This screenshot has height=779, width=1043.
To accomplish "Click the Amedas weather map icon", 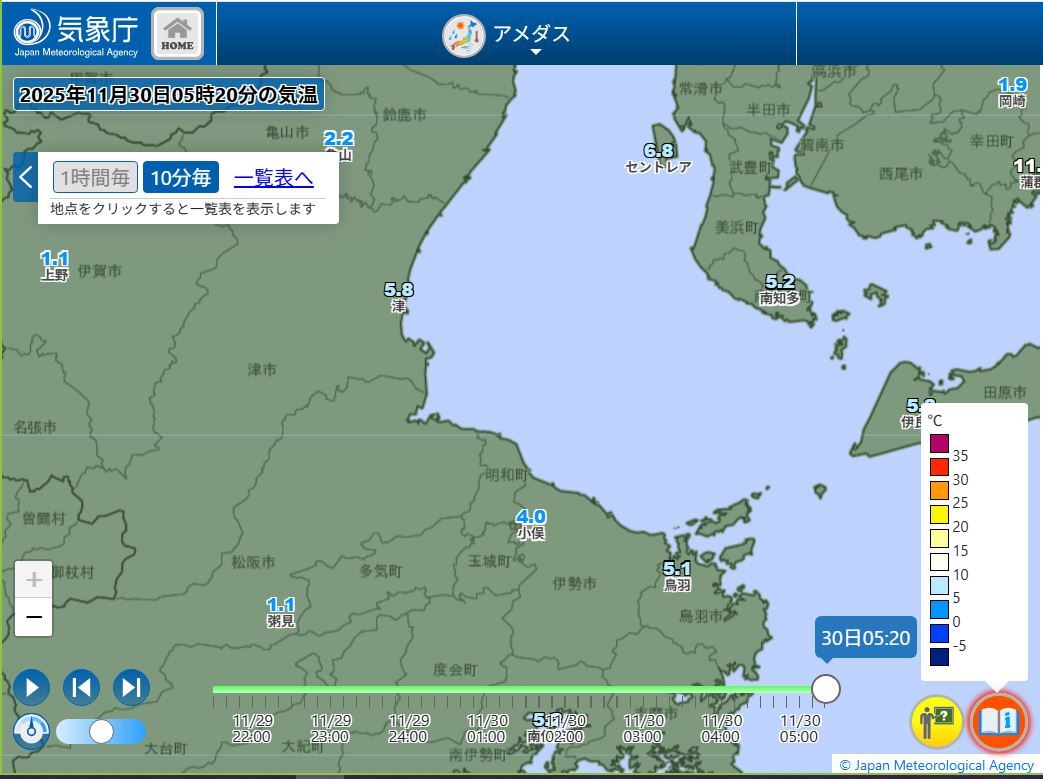I will click(463, 36).
